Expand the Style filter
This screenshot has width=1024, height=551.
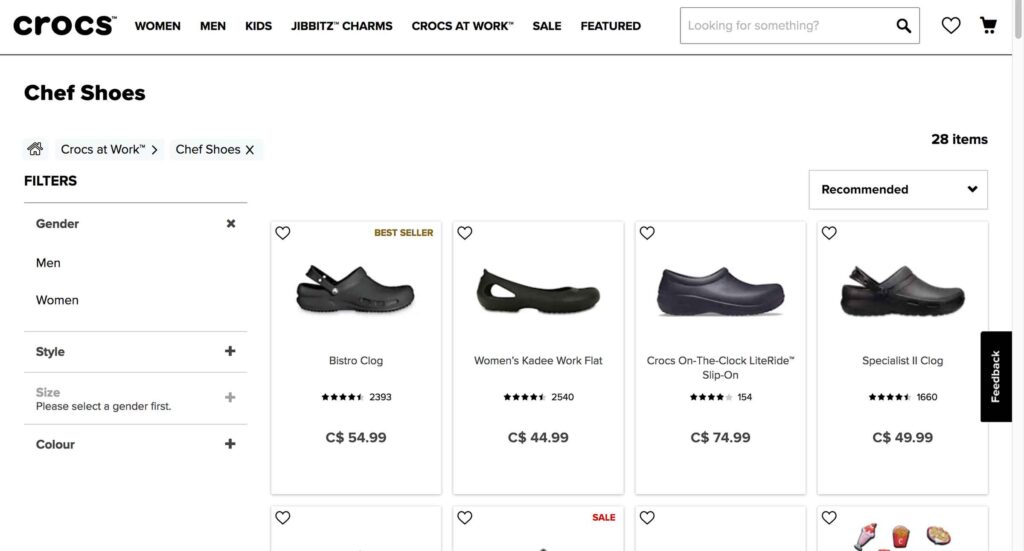tap(230, 351)
